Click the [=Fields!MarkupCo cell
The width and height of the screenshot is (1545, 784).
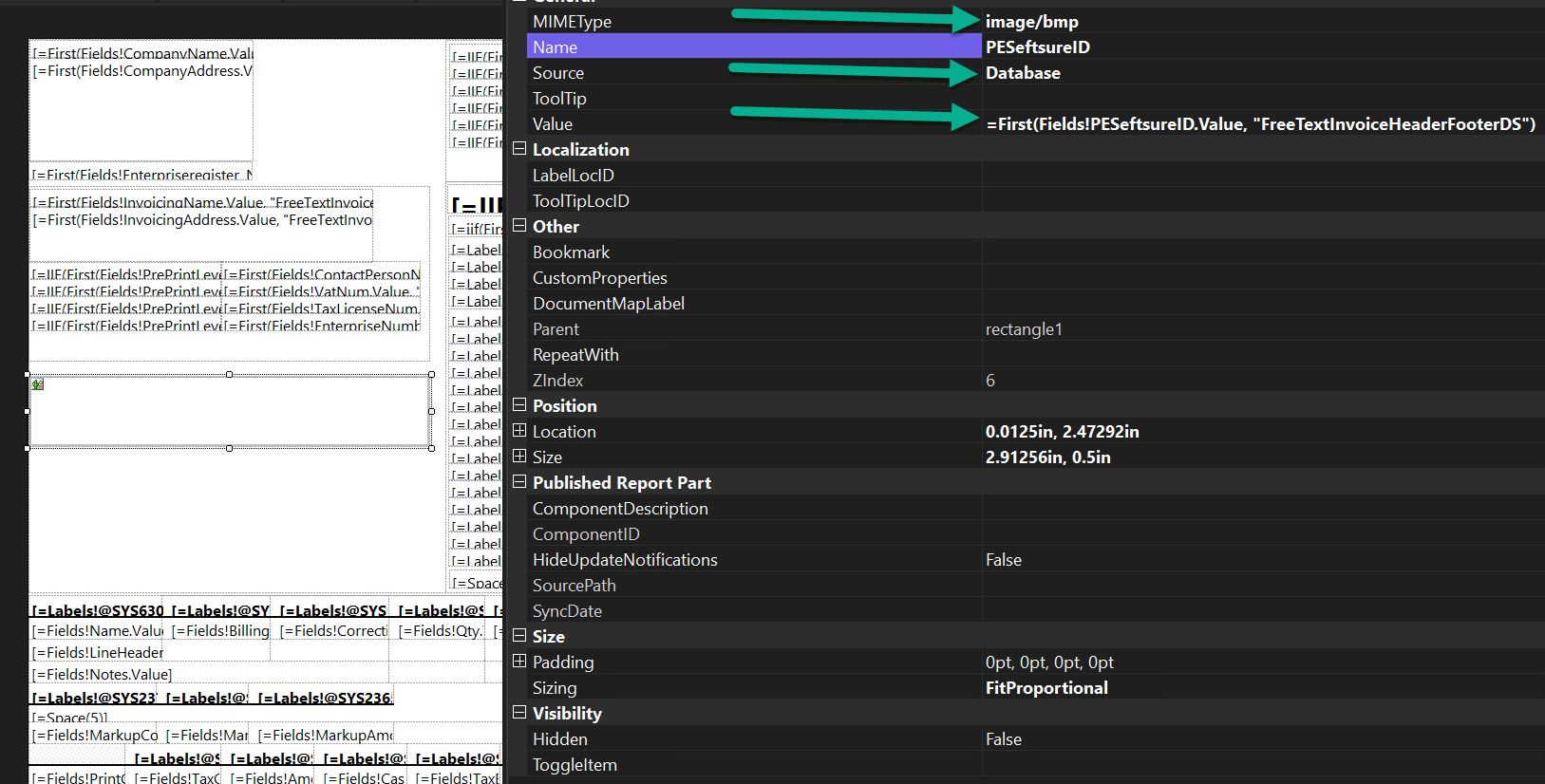point(95,736)
